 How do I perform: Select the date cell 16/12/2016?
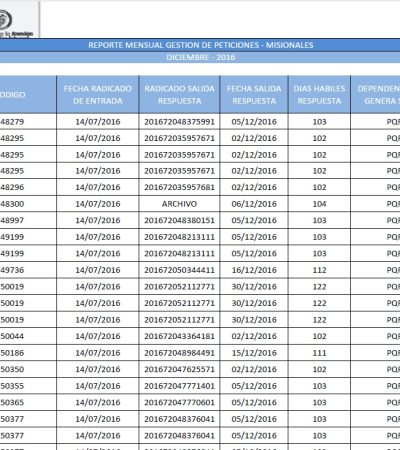coord(254,270)
